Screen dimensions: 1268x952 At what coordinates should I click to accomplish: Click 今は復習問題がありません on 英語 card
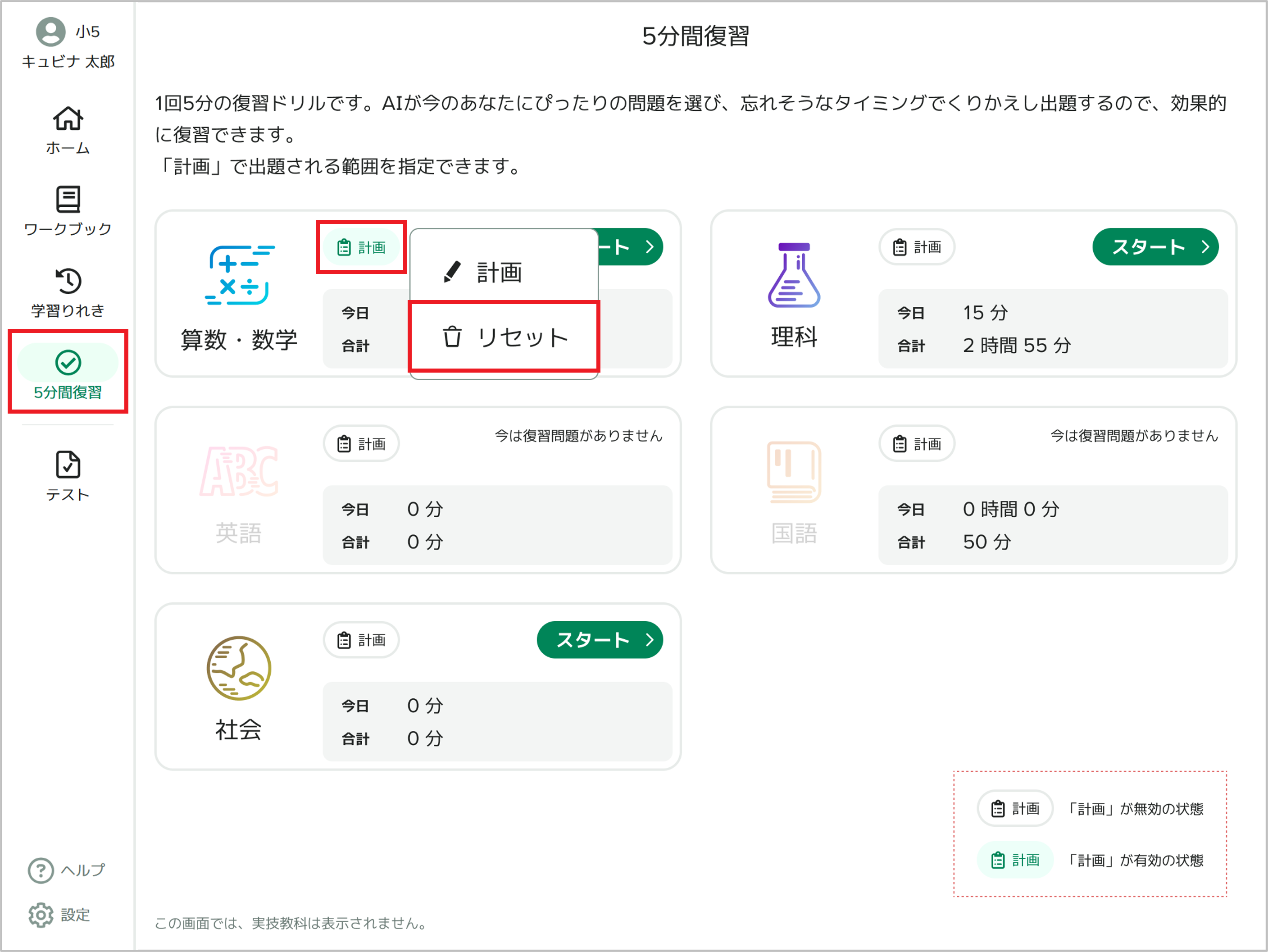pos(578,436)
